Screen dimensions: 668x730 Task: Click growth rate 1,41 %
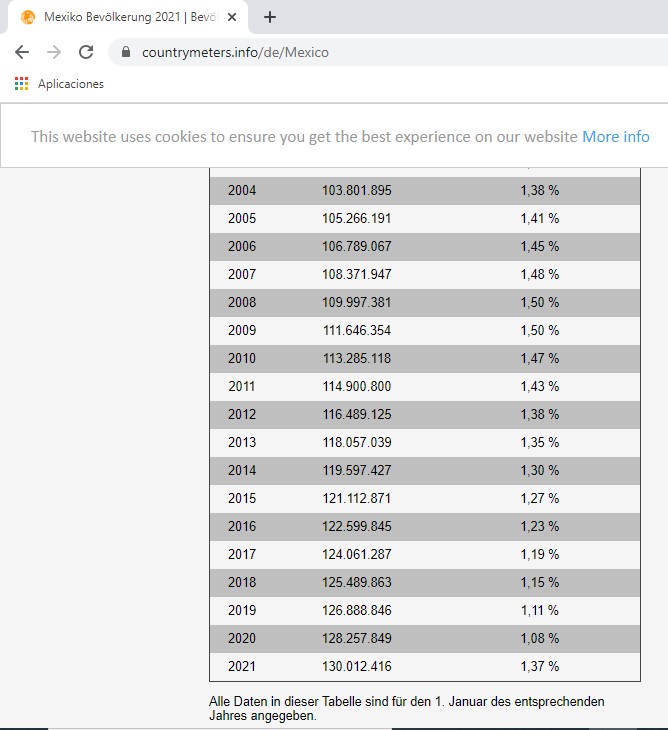tap(540, 218)
